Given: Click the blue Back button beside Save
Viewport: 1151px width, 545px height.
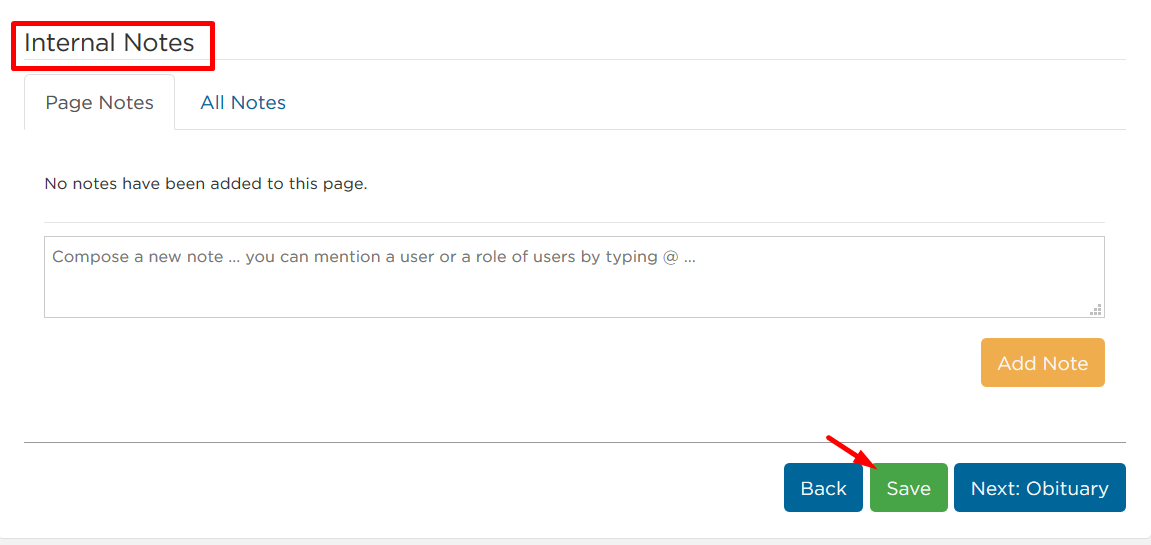Looking at the screenshot, I should [x=824, y=488].
